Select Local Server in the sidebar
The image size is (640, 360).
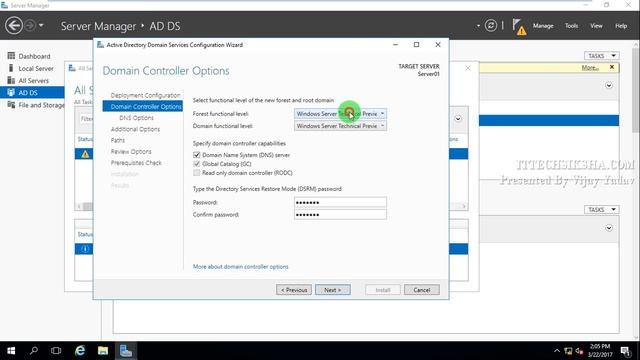[36, 69]
